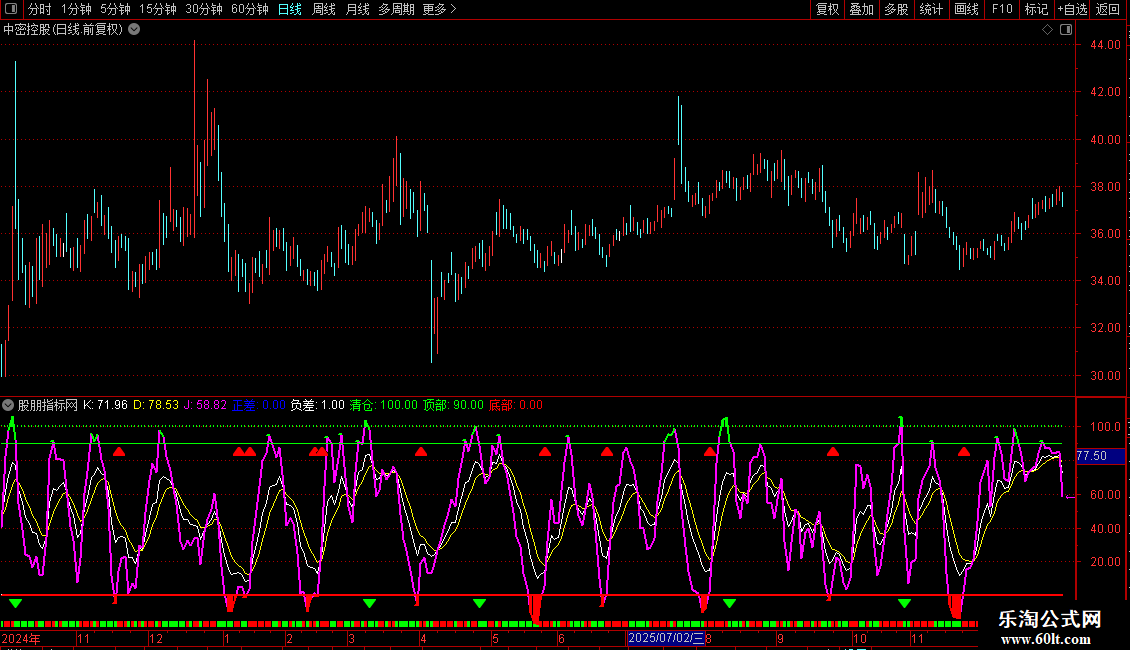Expand the 股朋指标网 indicator dropdown arrow

(9, 406)
